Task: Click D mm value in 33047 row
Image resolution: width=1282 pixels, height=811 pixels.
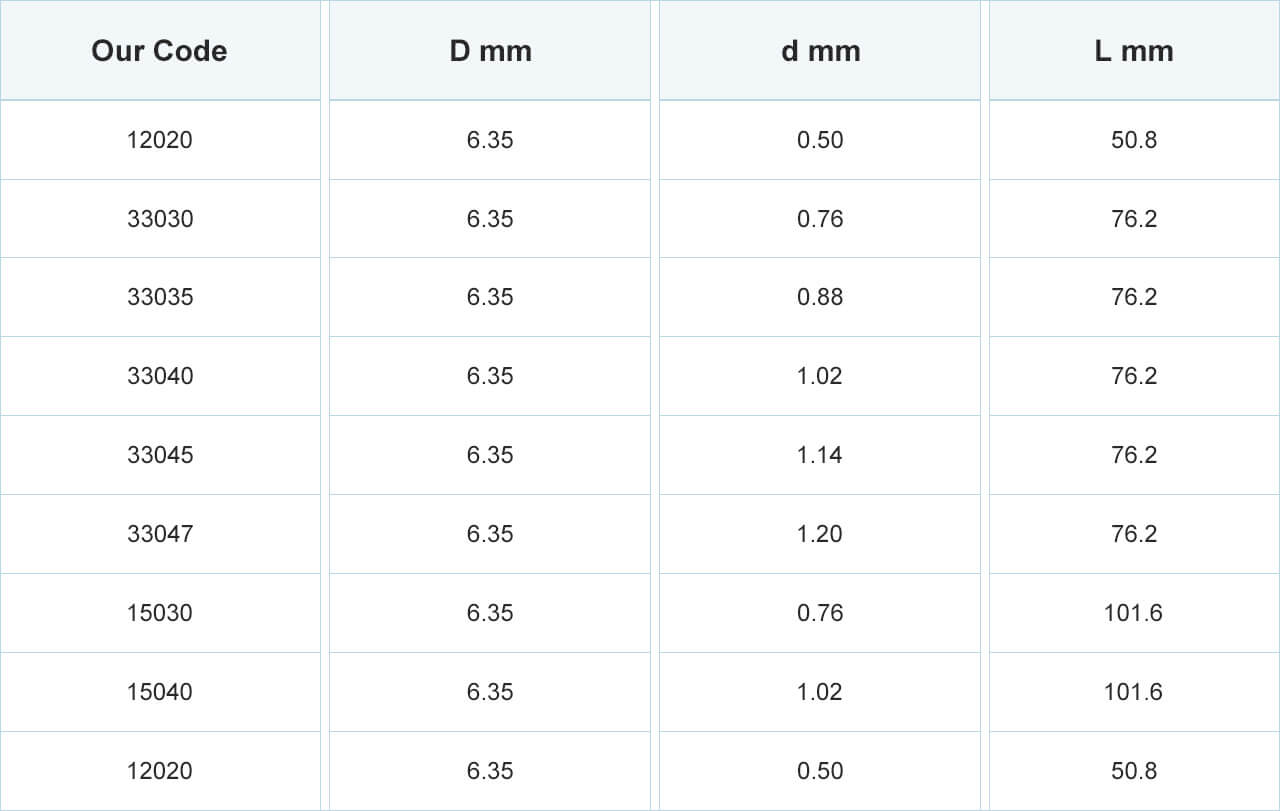Action: click(x=490, y=534)
